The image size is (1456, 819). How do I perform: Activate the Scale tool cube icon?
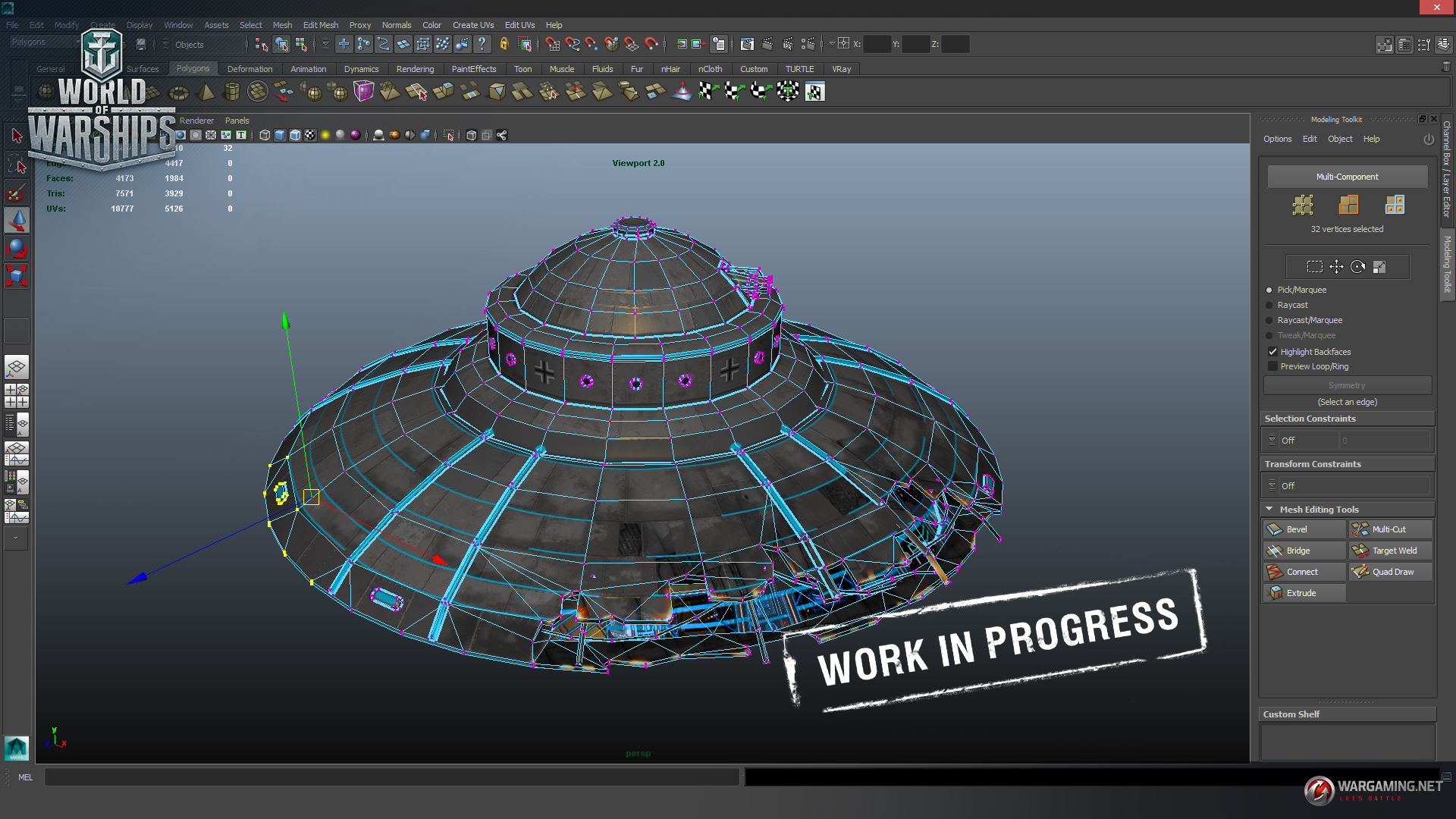[x=17, y=275]
